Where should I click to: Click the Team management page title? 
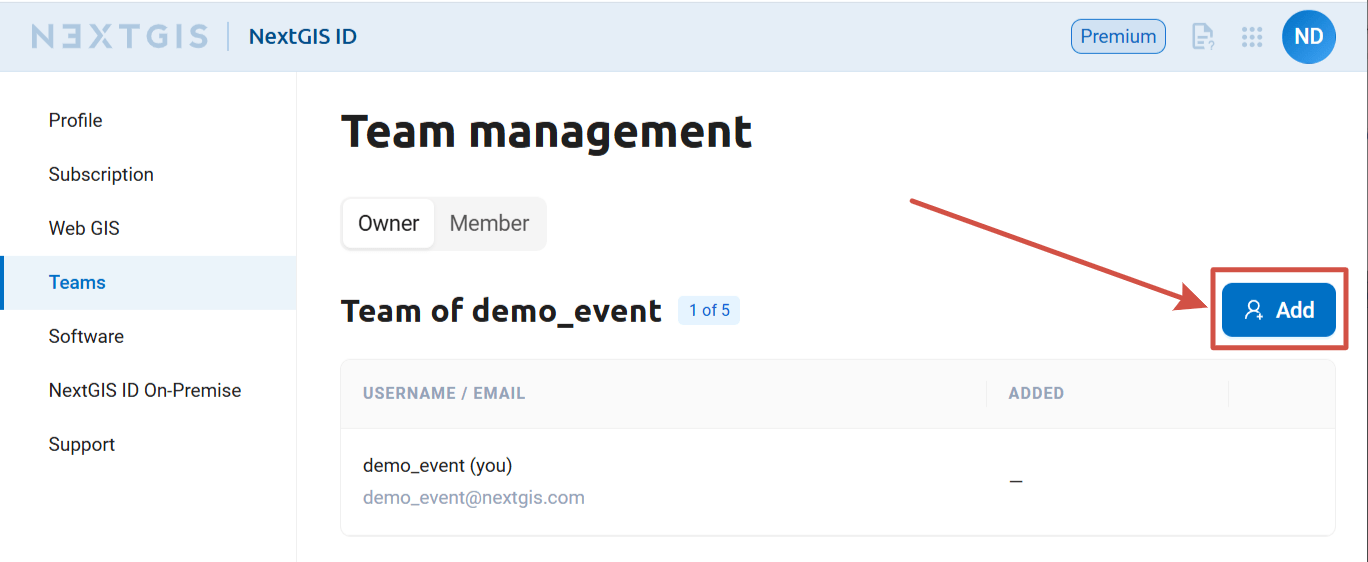click(546, 131)
